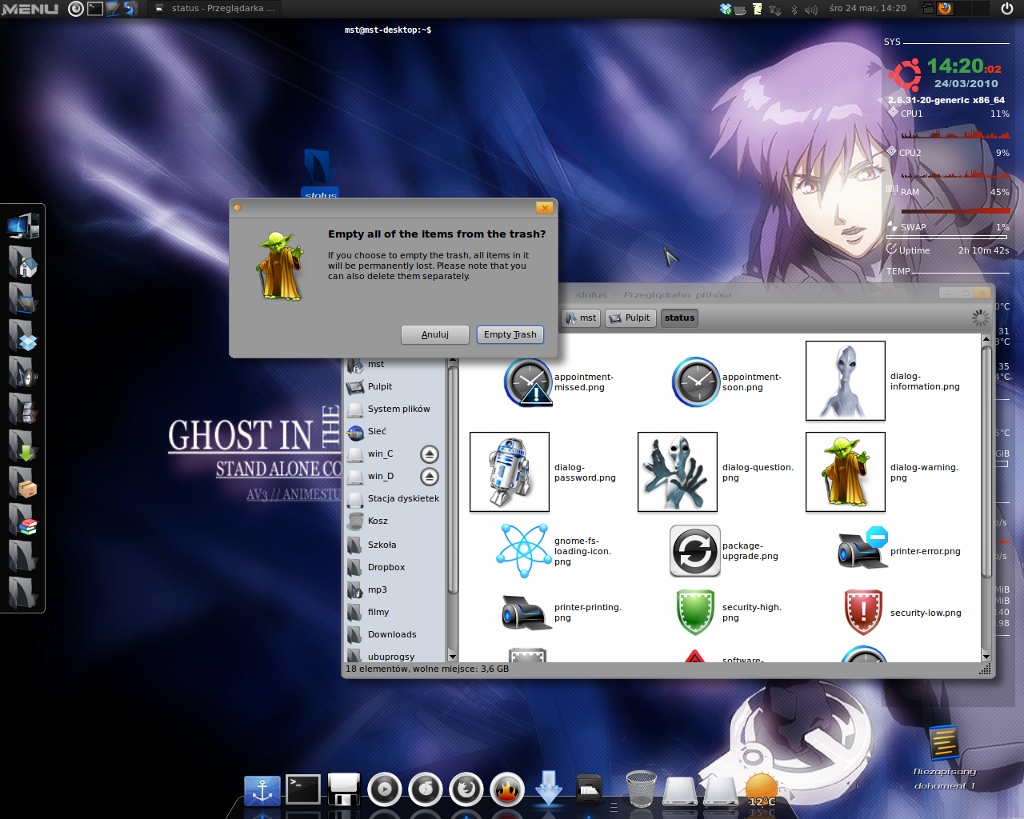
Task: Open Sieć in sidebar
Action: tap(394, 431)
